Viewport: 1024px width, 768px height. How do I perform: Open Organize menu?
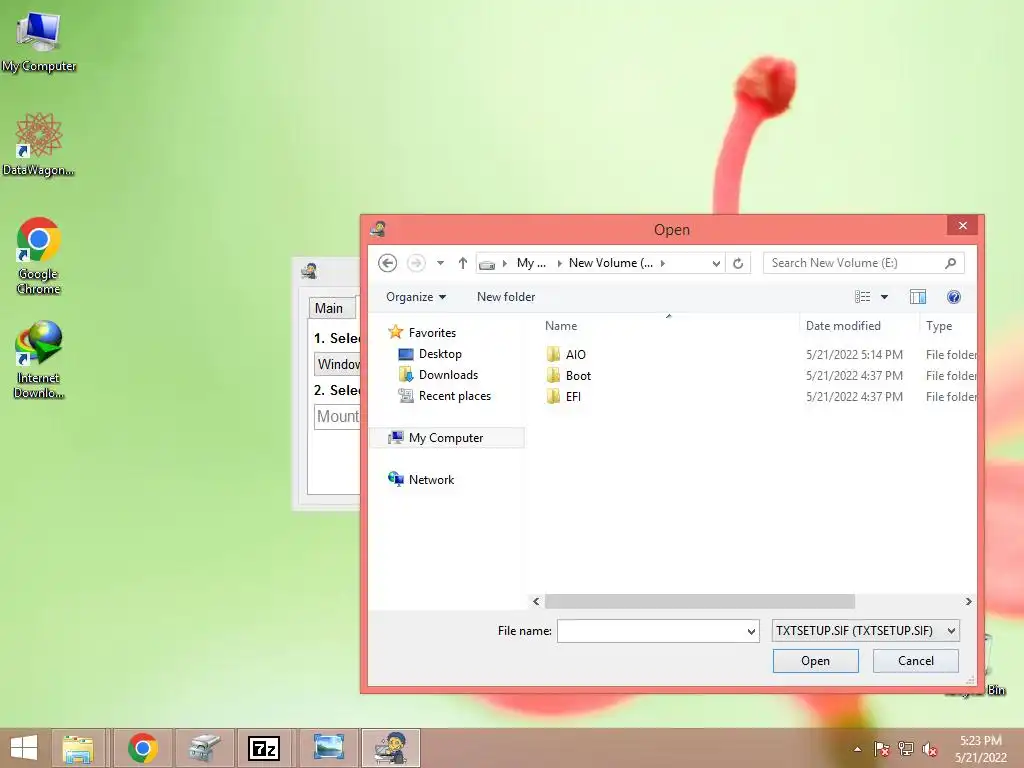(416, 296)
